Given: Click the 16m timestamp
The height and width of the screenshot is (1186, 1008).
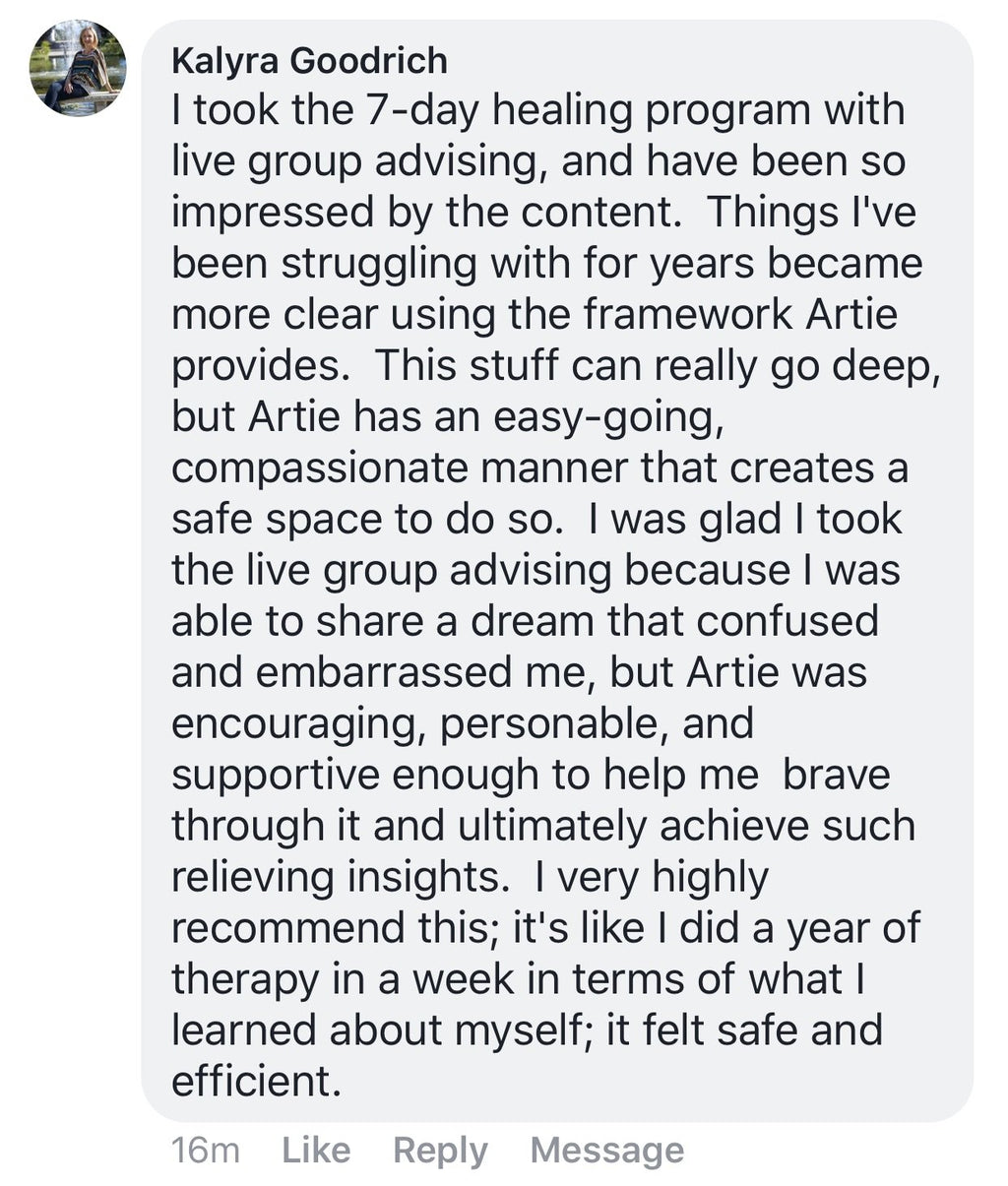Looking at the screenshot, I should 205,1150.
